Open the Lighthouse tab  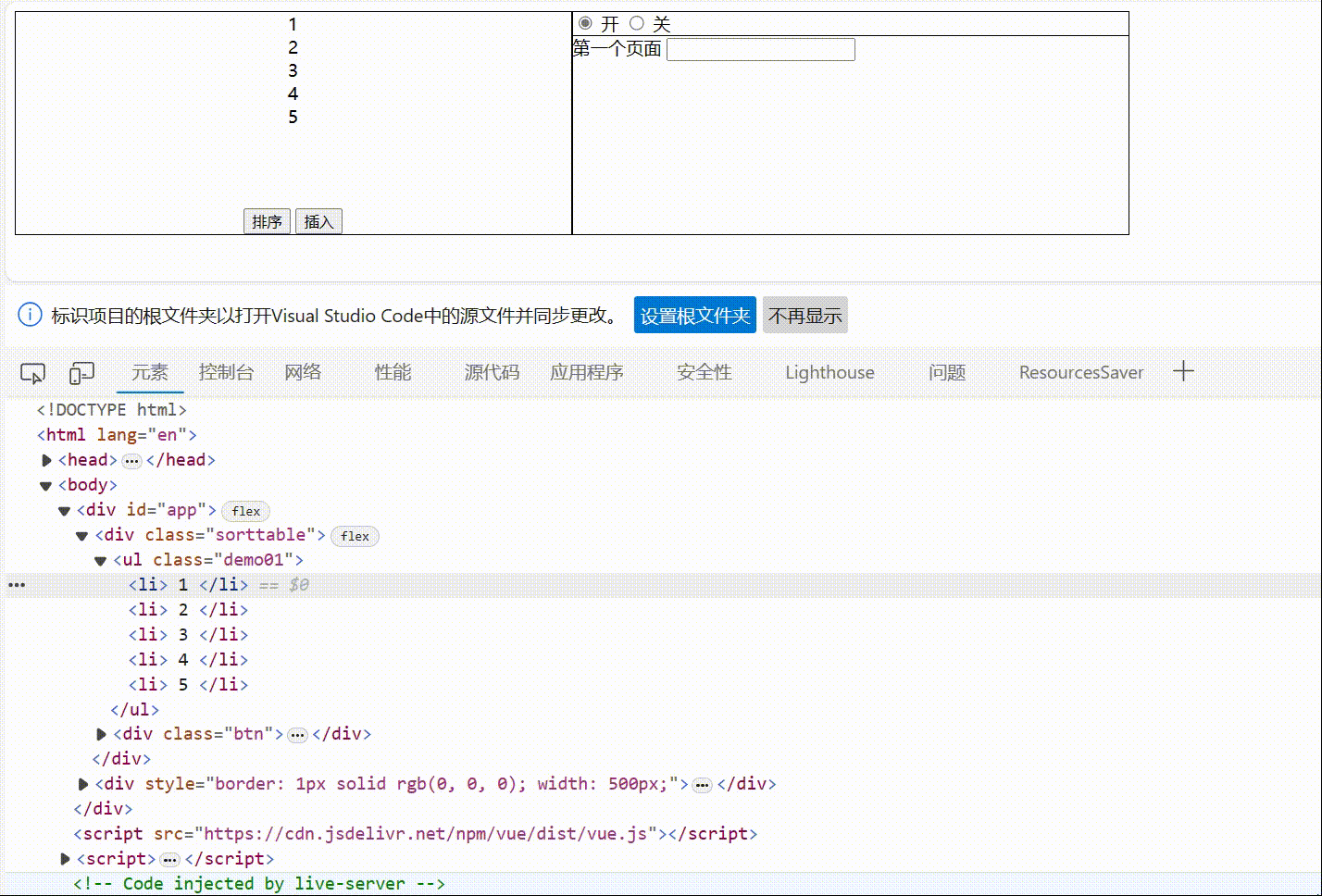coord(829,372)
